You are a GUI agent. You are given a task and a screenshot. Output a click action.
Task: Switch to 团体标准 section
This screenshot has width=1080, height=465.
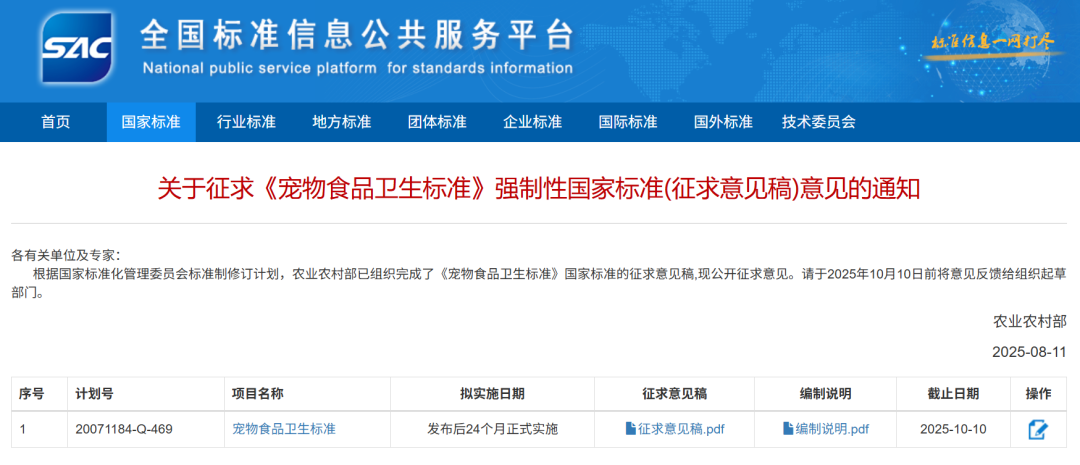pos(437,123)
